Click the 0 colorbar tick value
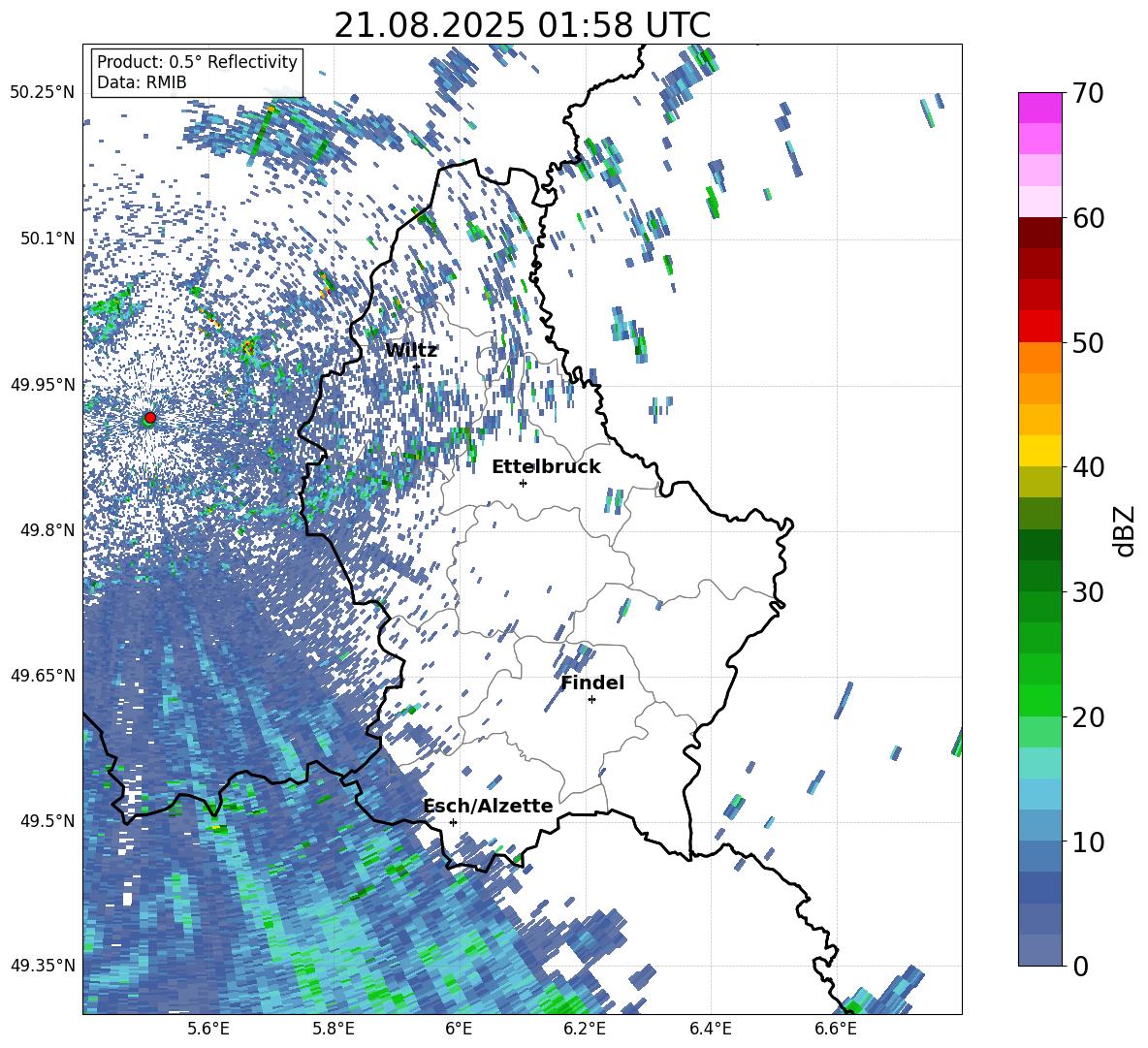The image size is (1148, 1048). click(1080, 966)
